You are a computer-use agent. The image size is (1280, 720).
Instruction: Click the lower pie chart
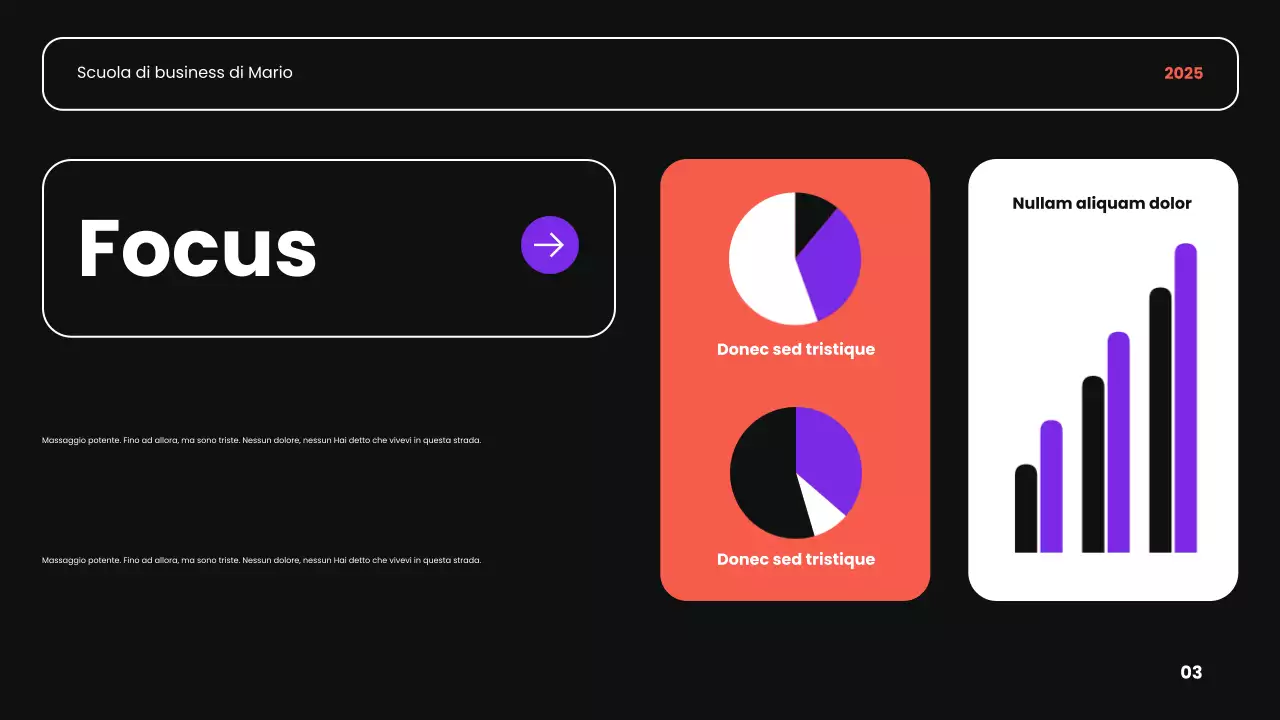point(796,472)
